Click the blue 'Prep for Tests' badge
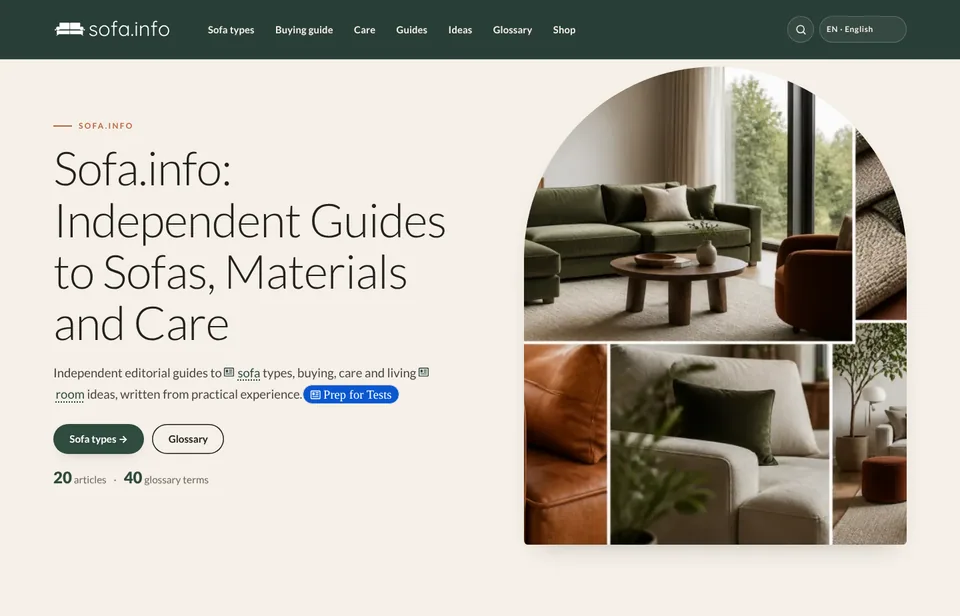The width and height of the screenshot is (960, 616). coord(351,395)
